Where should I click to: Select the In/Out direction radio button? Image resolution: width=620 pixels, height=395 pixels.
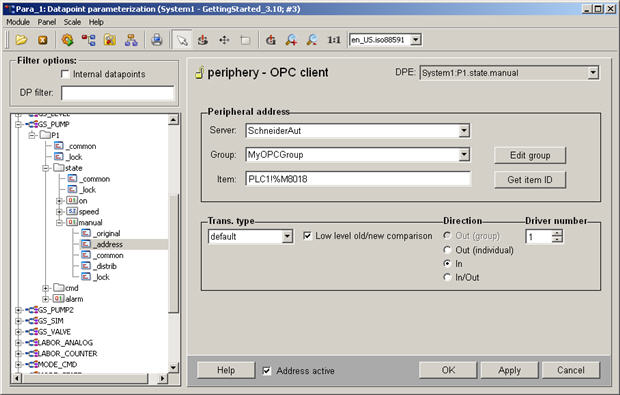pyautogui.click(x=447, y=277)
